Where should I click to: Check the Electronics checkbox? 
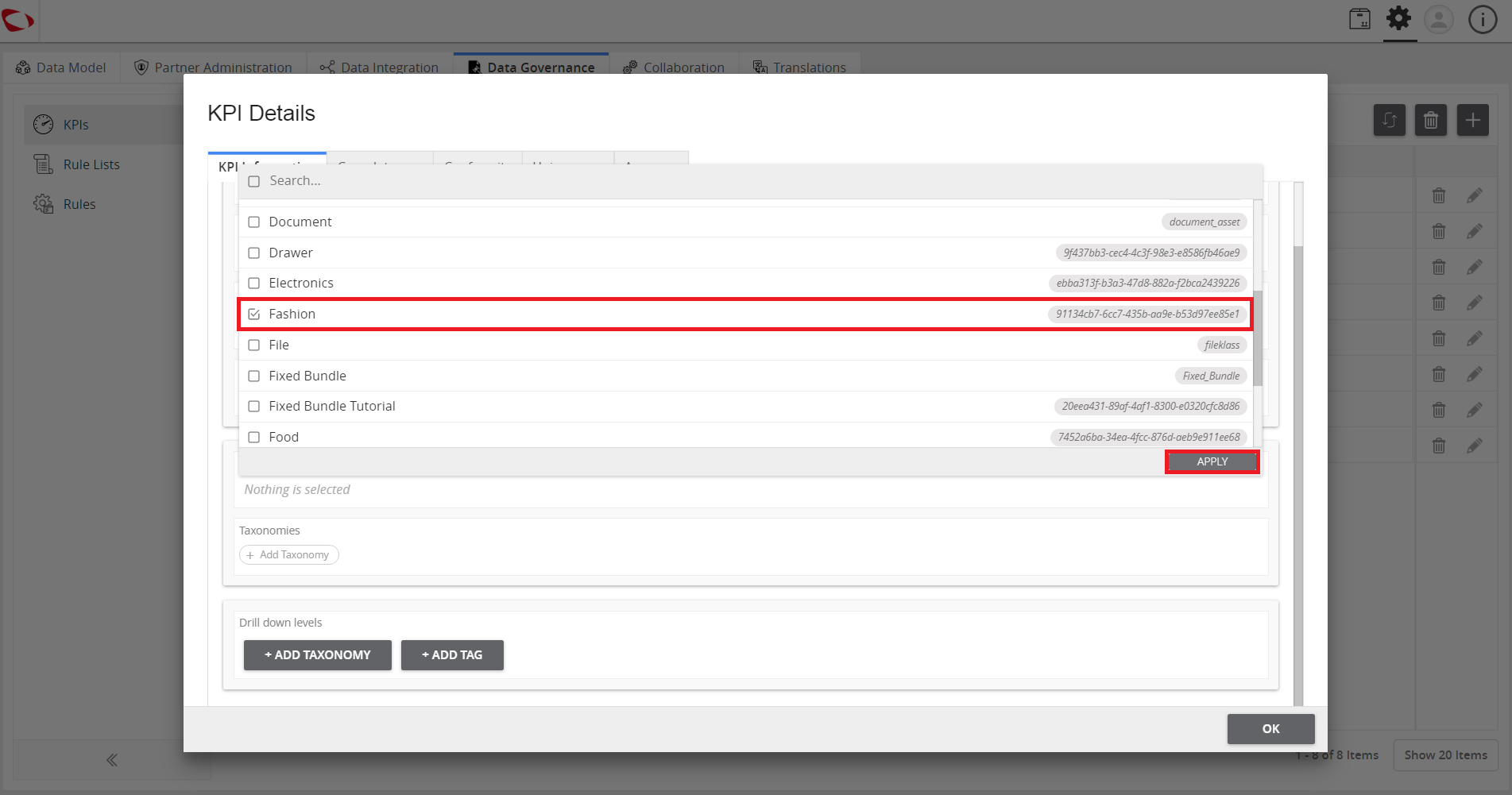pos(254,283)
